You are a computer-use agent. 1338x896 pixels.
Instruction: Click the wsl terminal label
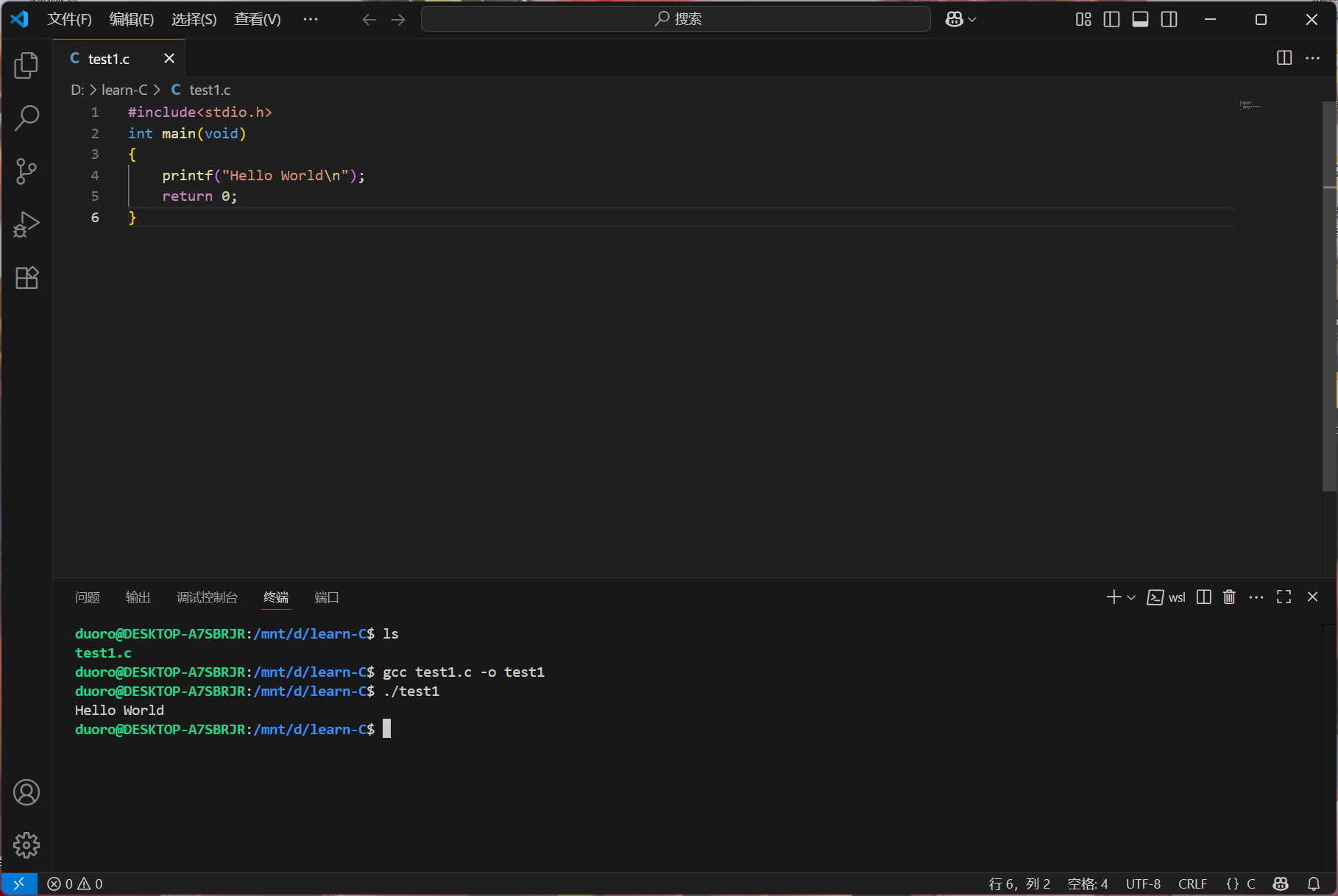click(1167, 597)
